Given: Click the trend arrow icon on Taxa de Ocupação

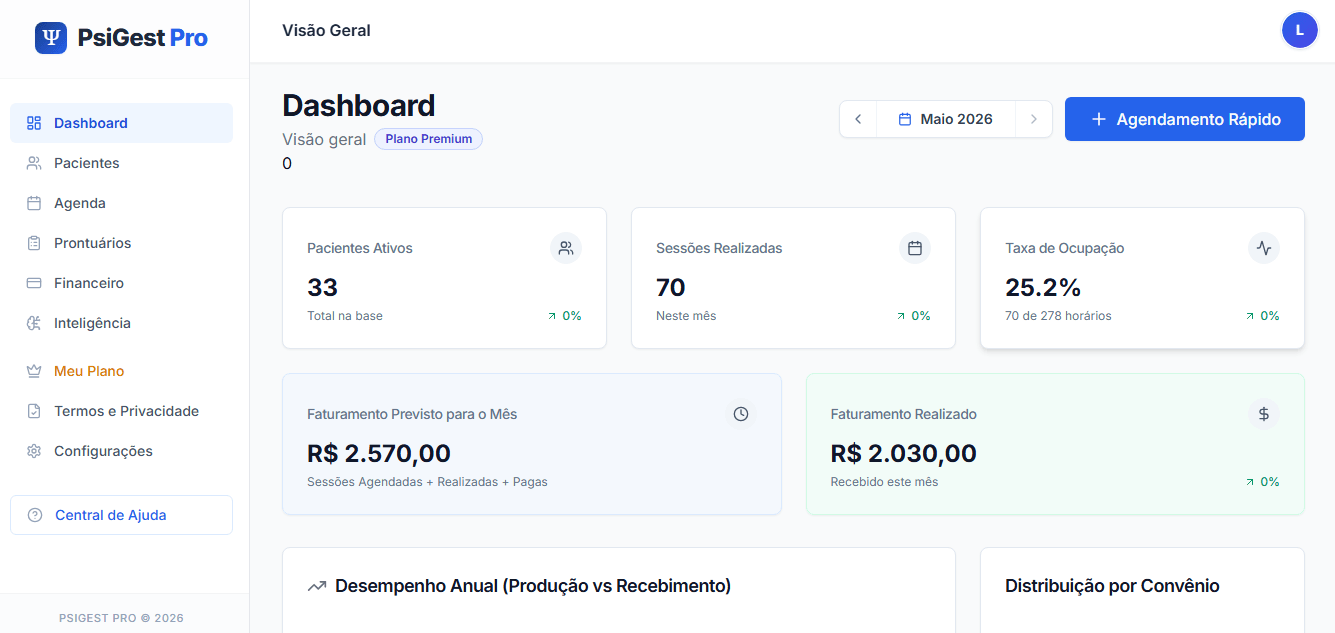Looking at the screenshot, I should click(1249, 316).
